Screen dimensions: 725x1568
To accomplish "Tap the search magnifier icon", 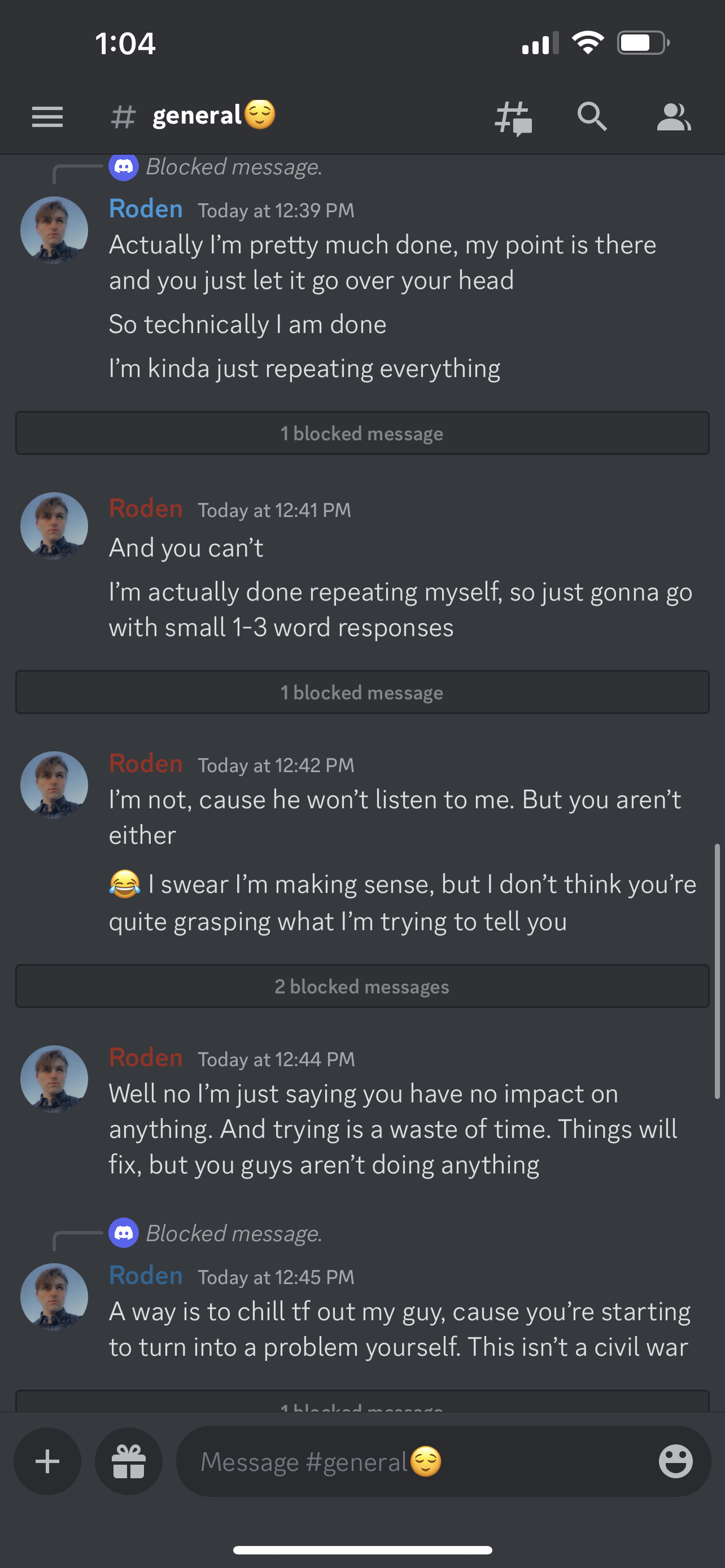I will coord(592,116).
